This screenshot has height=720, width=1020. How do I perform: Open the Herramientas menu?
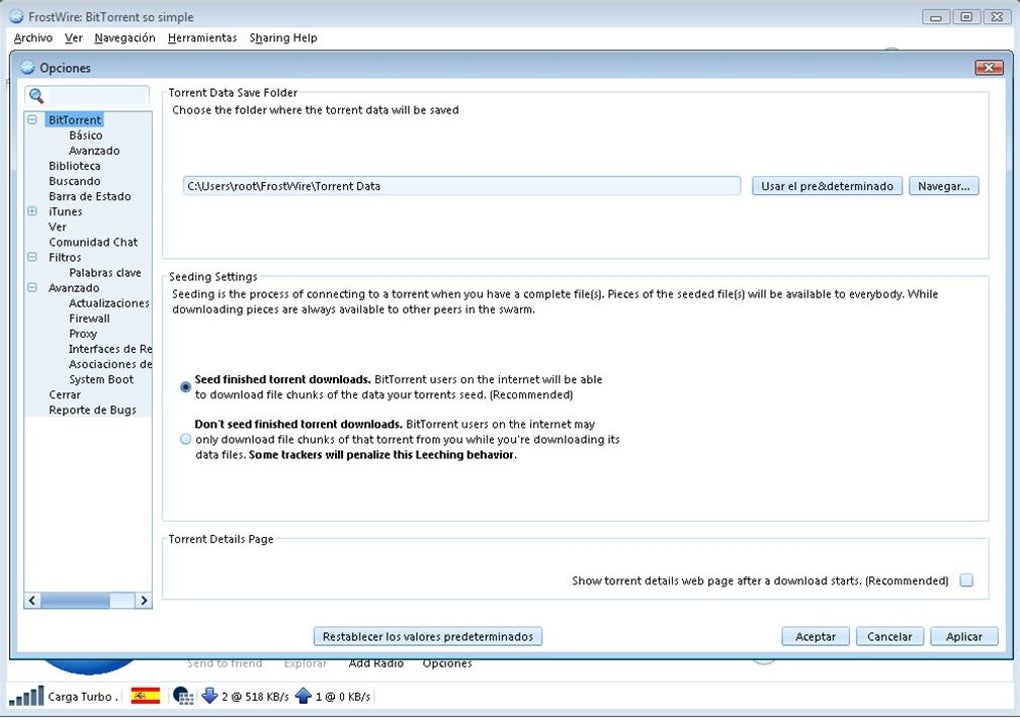point(202,38)
